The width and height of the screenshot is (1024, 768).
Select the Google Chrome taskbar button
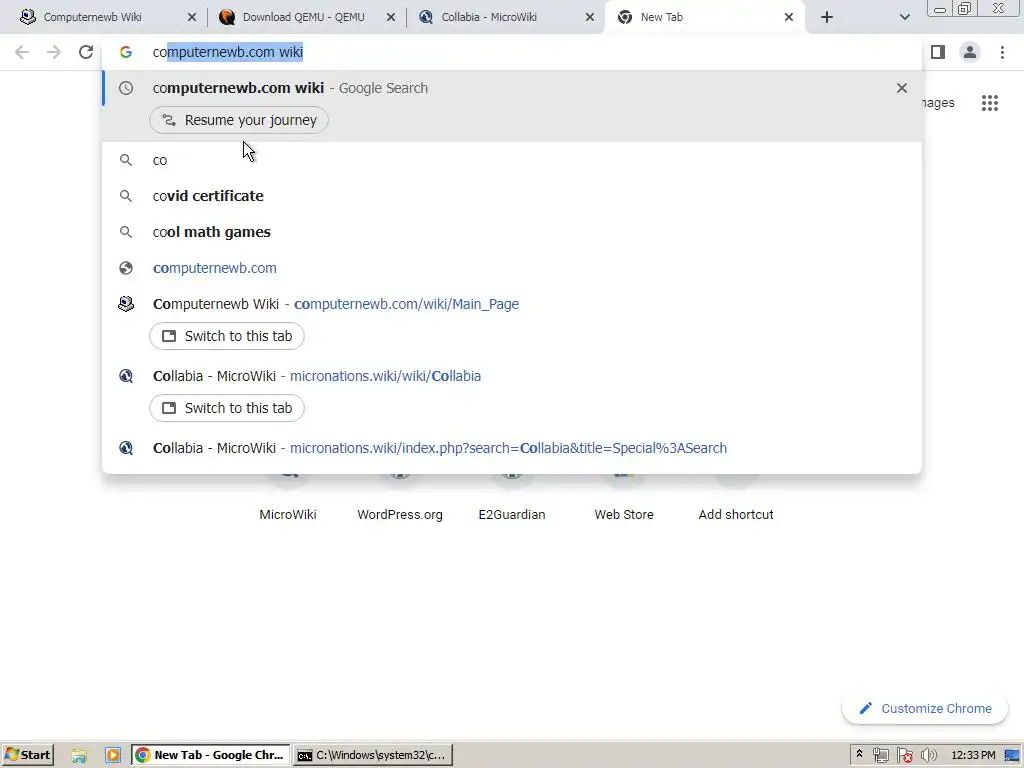210,755
